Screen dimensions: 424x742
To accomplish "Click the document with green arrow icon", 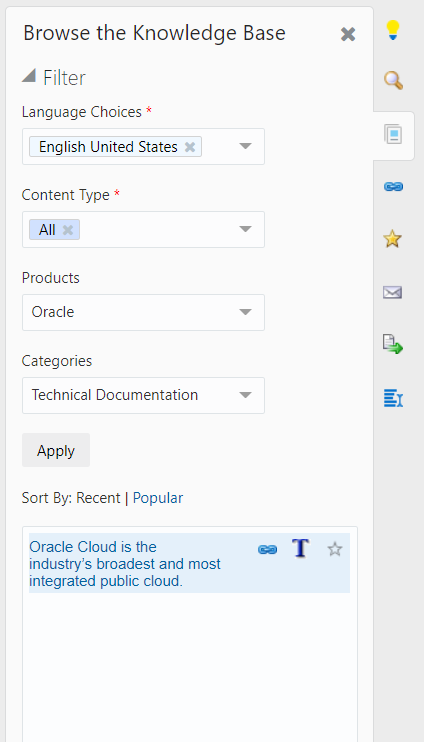I will (393, 344).
